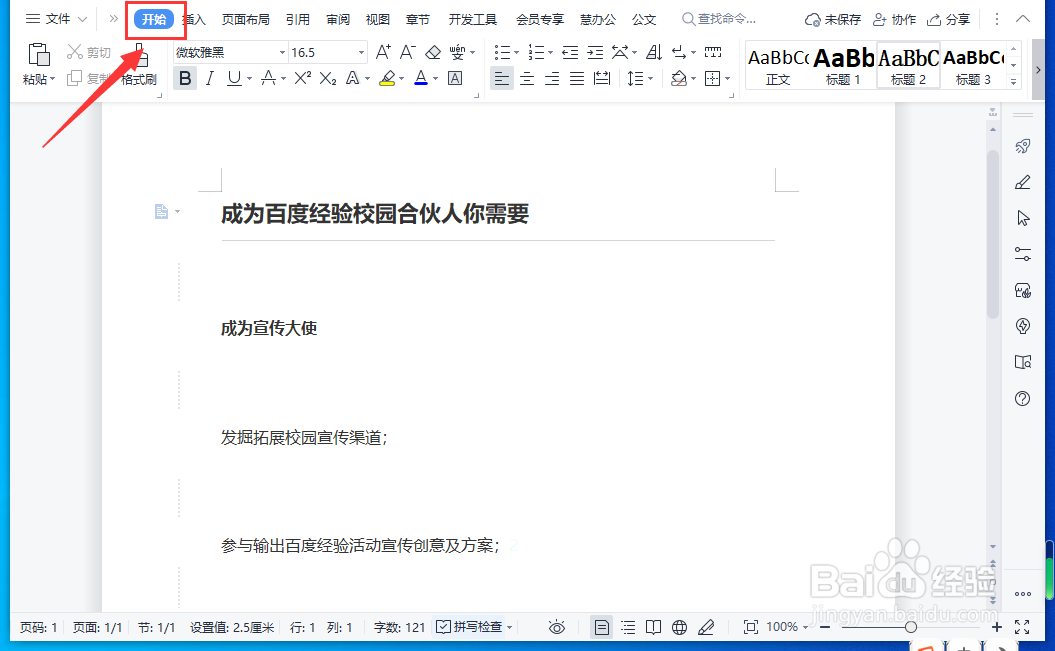Switch to outline view in status bar
Viewport: 1055px width, 651px height.
pos(628,627)
